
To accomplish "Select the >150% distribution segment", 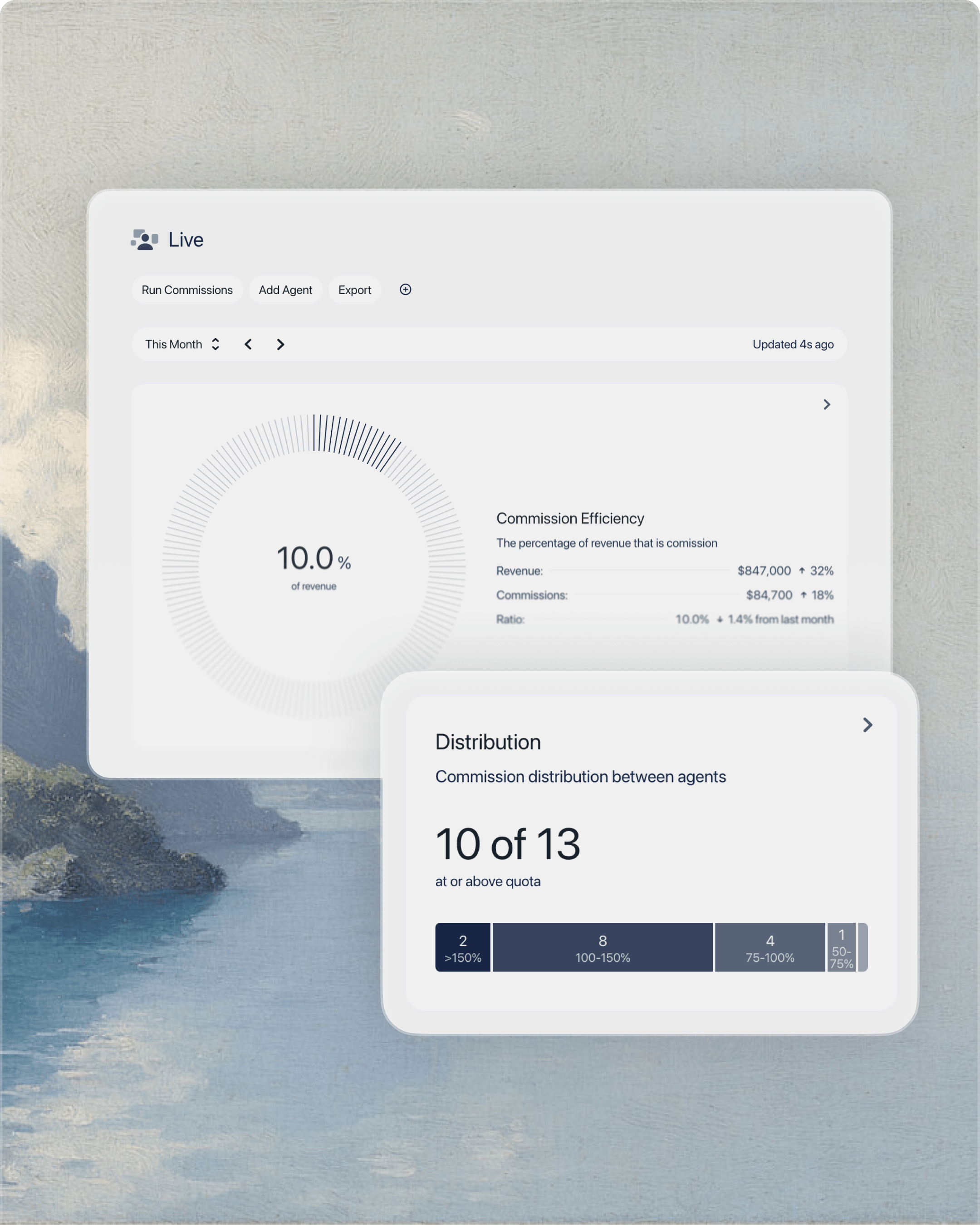I will [462, 948].
